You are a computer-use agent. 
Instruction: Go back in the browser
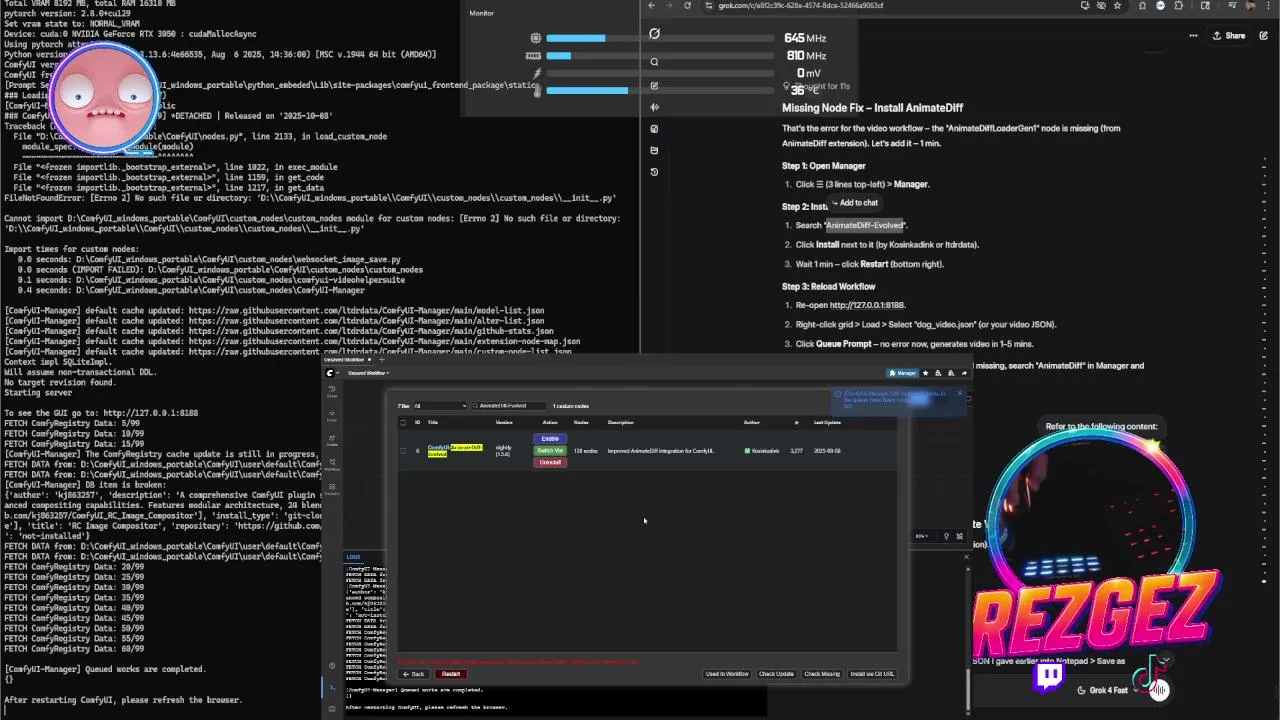coord(651,5)
